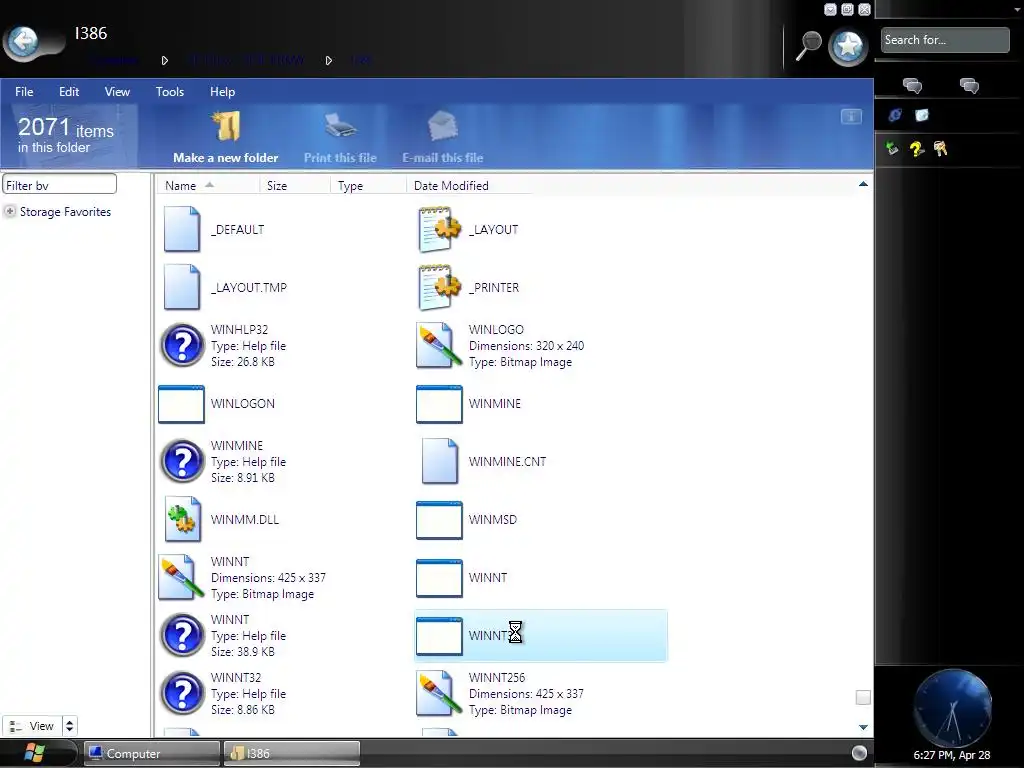Click the 6:27 PM, Apr 28 time text
This screenshot has width=1024, height=768.
[x=952, y=755]
